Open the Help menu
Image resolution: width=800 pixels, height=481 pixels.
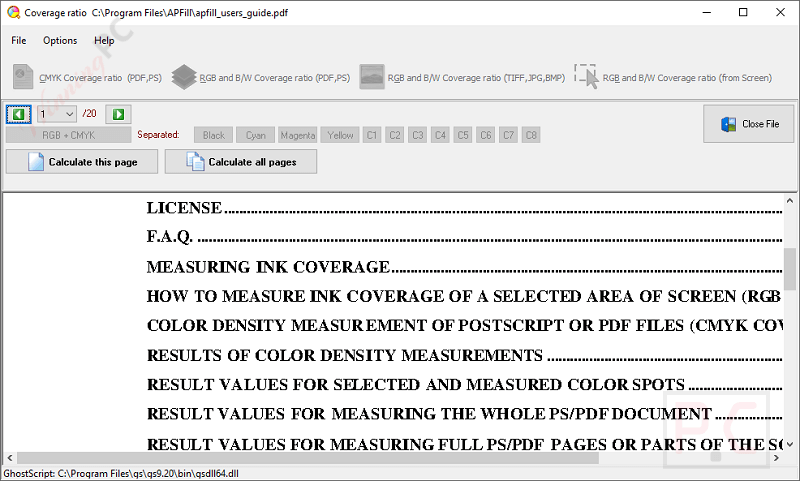(x=104, y=40)
